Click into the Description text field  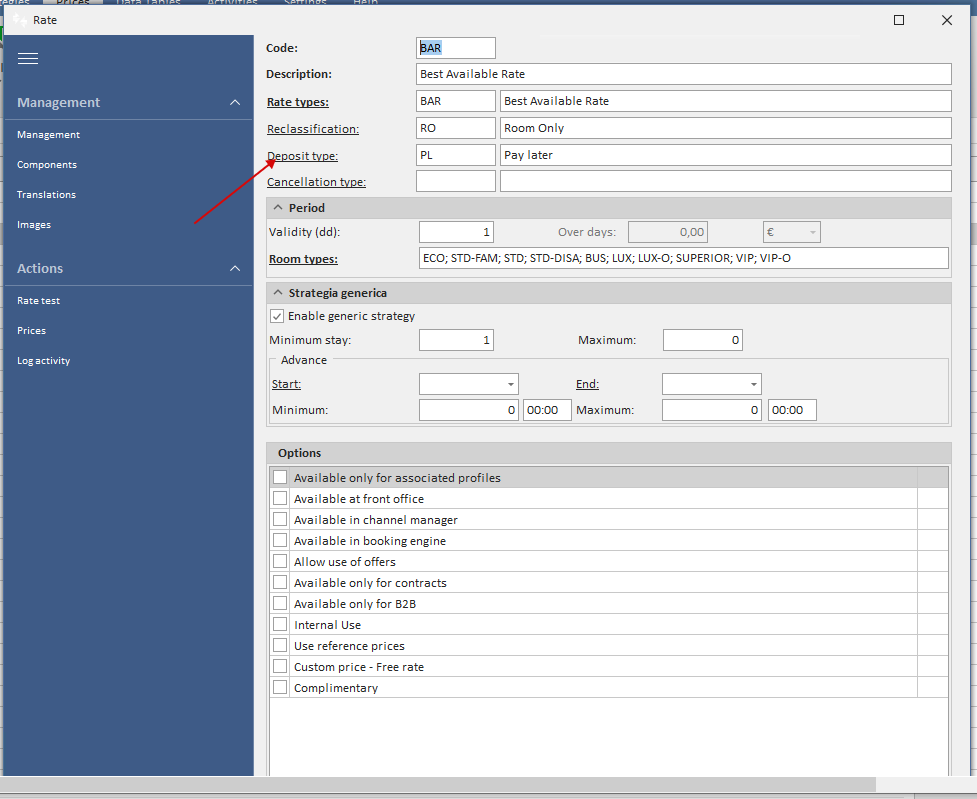(x=684, y=74)
